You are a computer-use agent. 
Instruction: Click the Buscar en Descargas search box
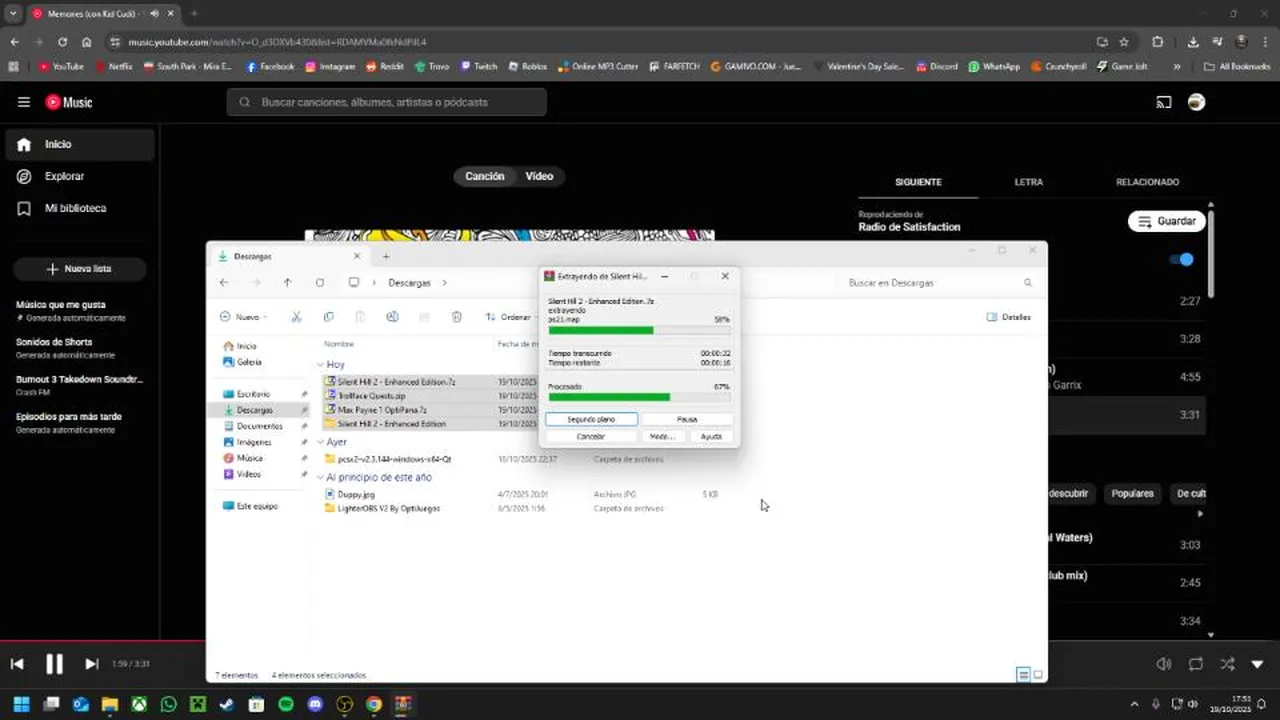[x=940, y=283]
